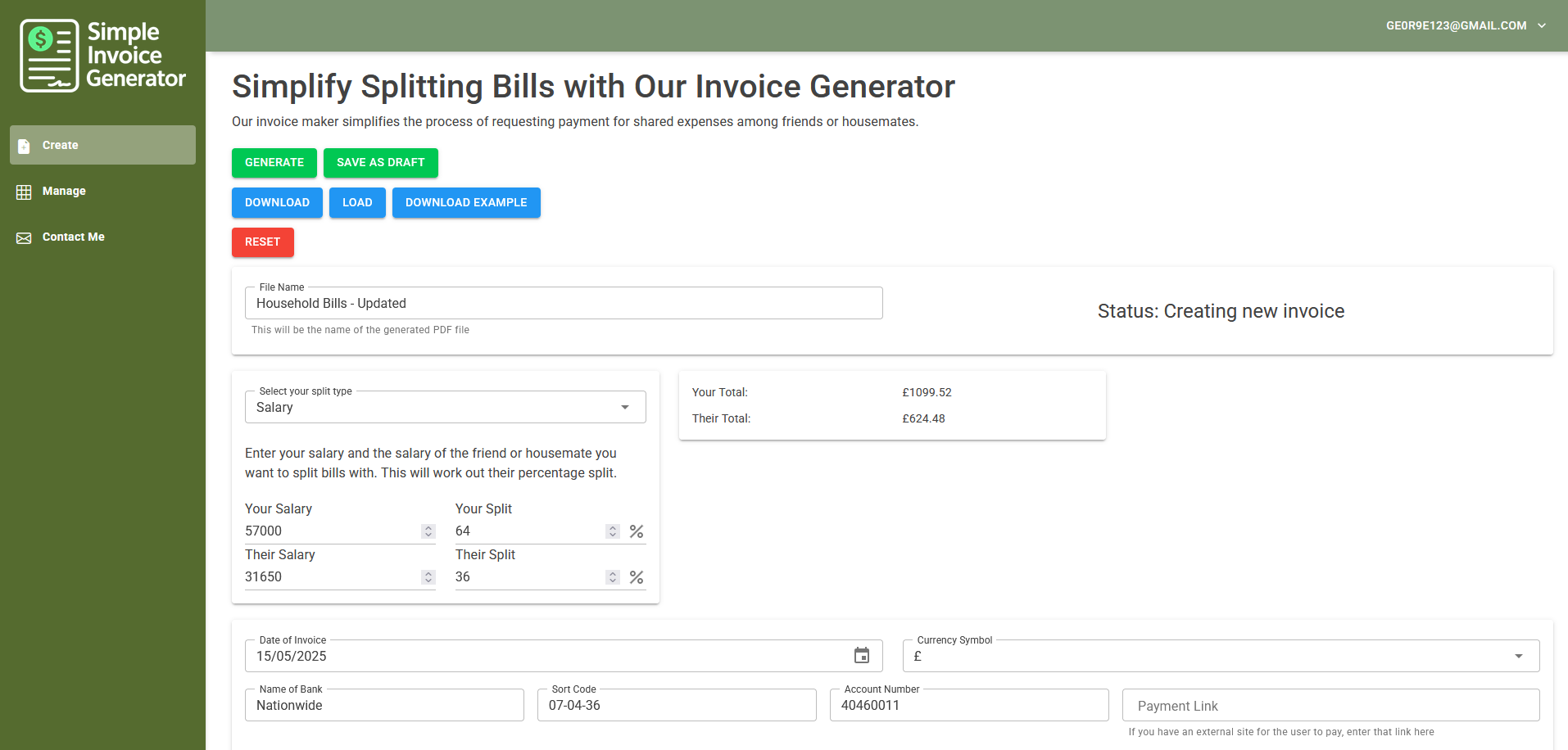Expand the account menu for GE0R9E123@GMAIL.COM
This screenshot has width=1568, height=750.
(x=1543, y=25)
